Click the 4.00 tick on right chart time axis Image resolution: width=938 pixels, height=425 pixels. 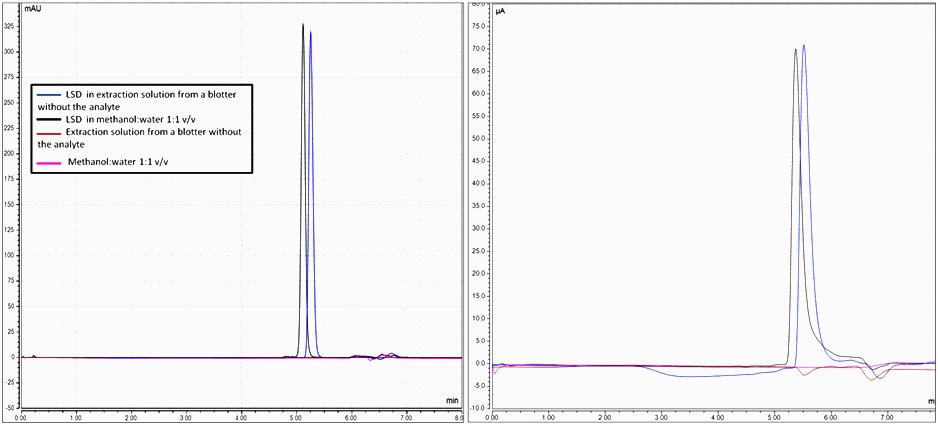[x=717, y=416]
